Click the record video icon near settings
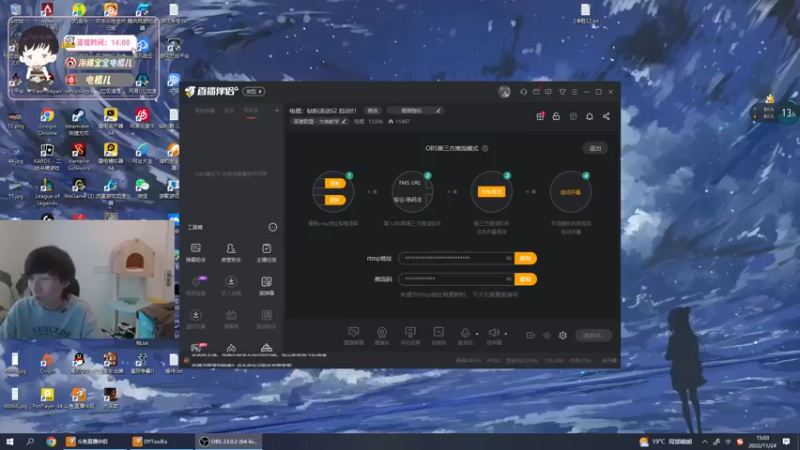The image size is (800, 450). coord(530,335)
